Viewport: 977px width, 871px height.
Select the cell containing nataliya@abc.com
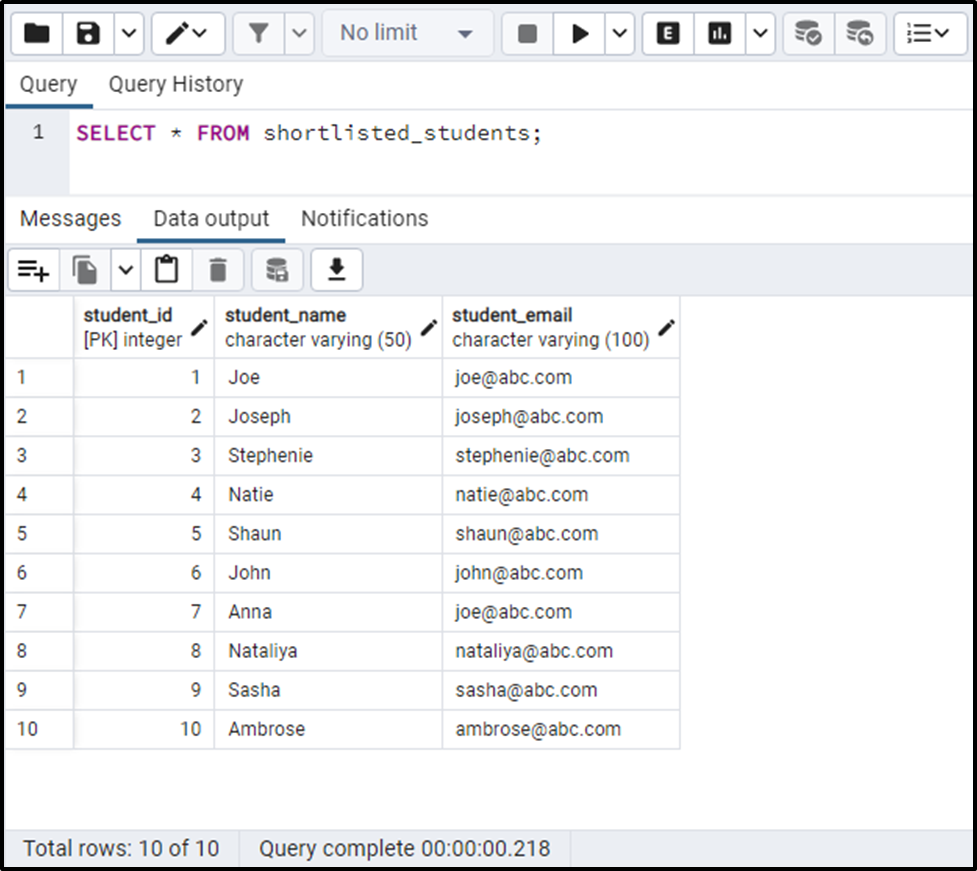click(560, 651)
